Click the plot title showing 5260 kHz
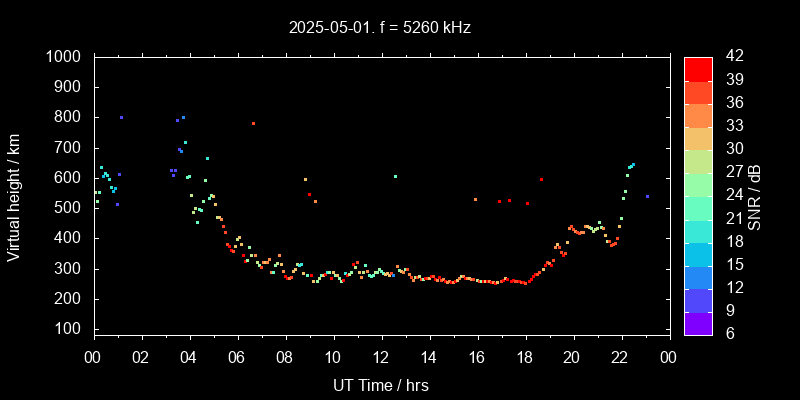This screenshot has width=800, height=400. 378,28
